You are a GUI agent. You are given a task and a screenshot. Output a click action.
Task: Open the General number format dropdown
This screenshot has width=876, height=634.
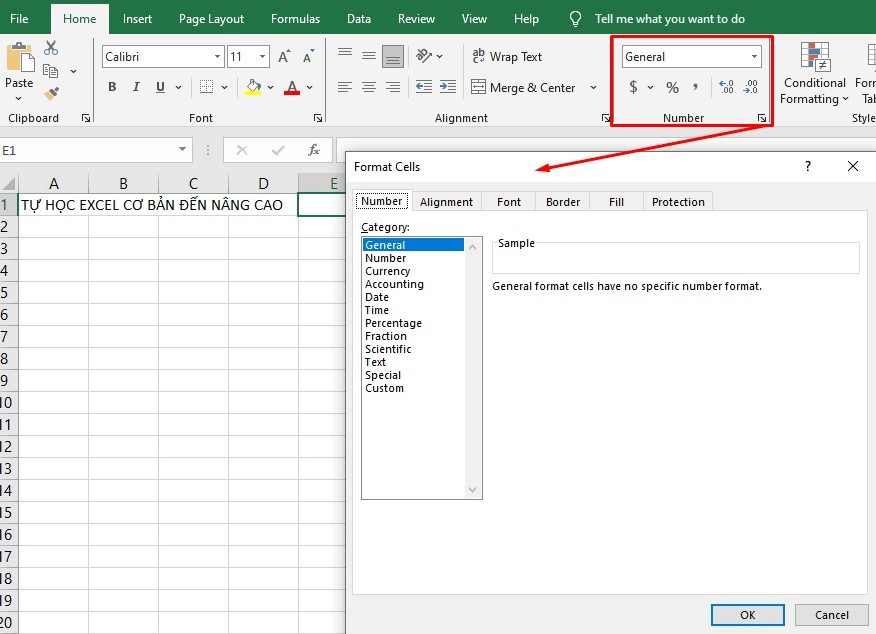click(753, 57)
